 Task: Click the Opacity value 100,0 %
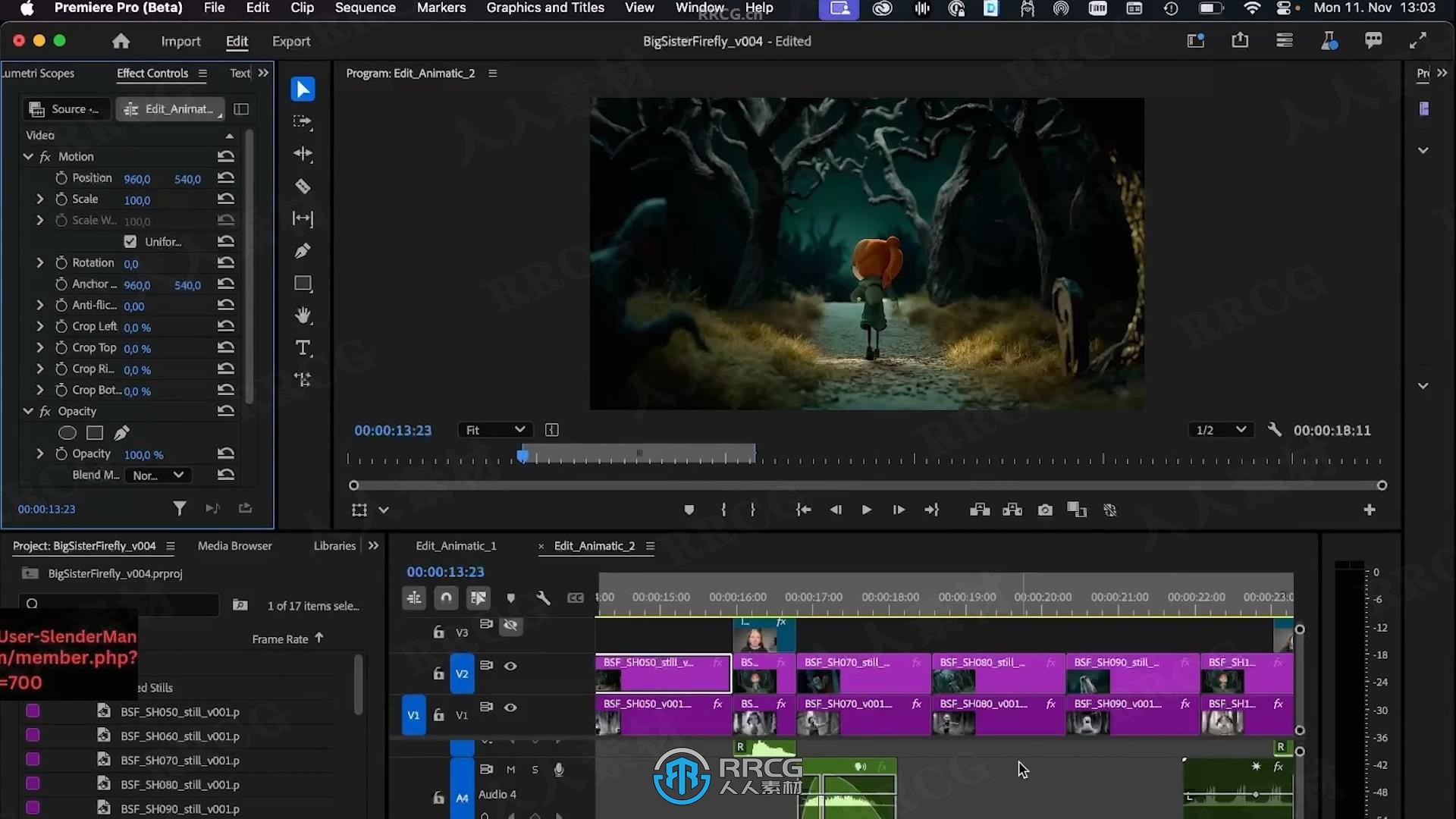pyautogui.click(x=143, y=455)
